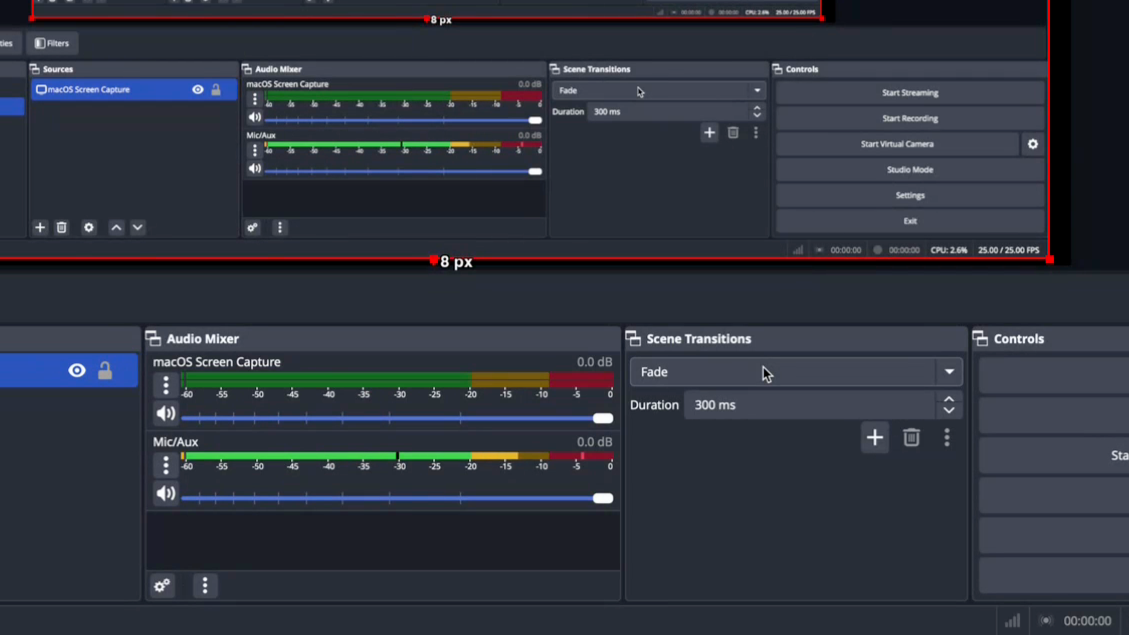Image resolution: width=1129 pixels, height=635 pixels.
Task: Open the Filters button above Sources
Action: tap(52, 43)
